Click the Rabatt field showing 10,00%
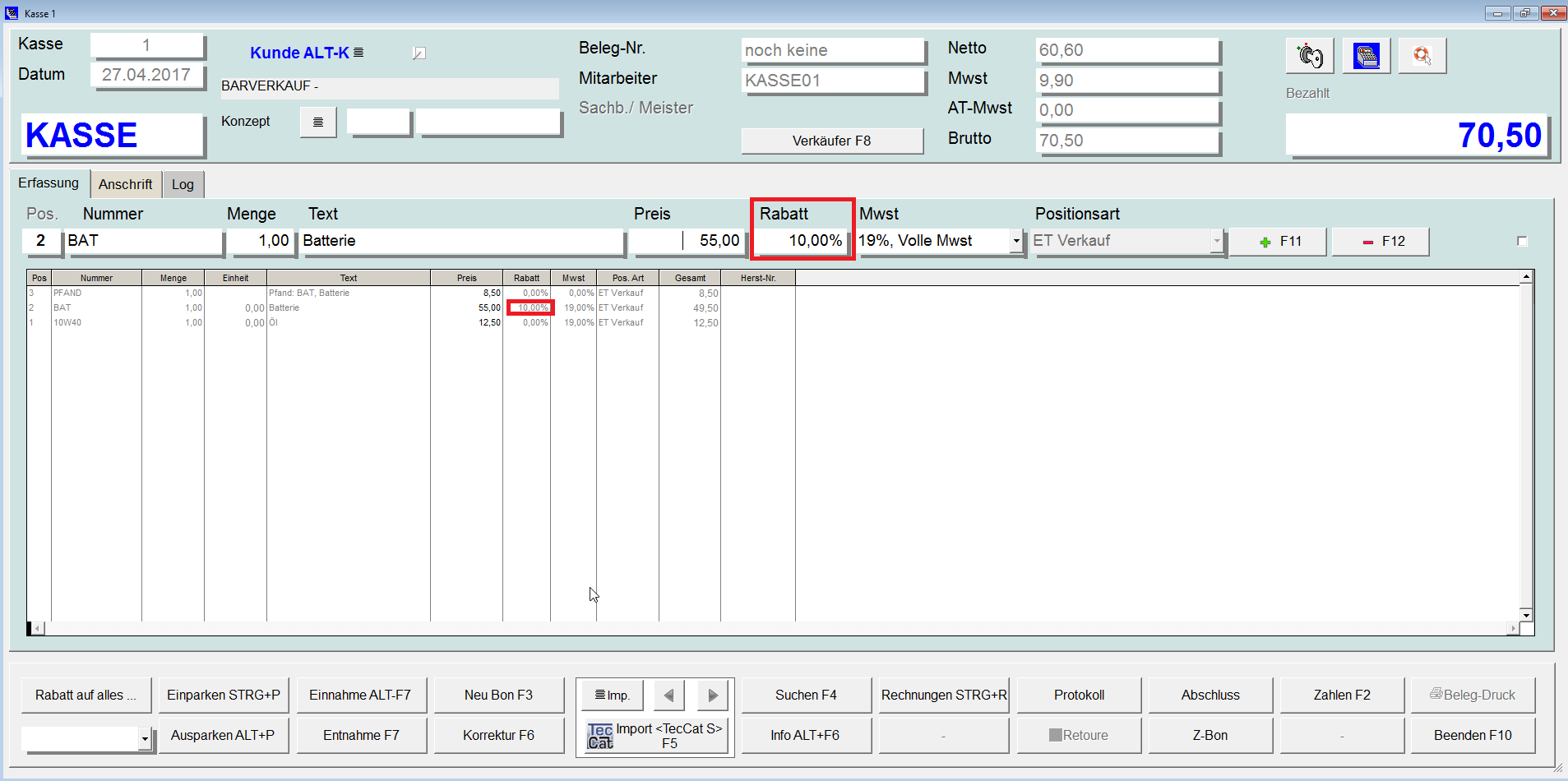This screenshot has height=781, width=1568. tap(802, 241)
